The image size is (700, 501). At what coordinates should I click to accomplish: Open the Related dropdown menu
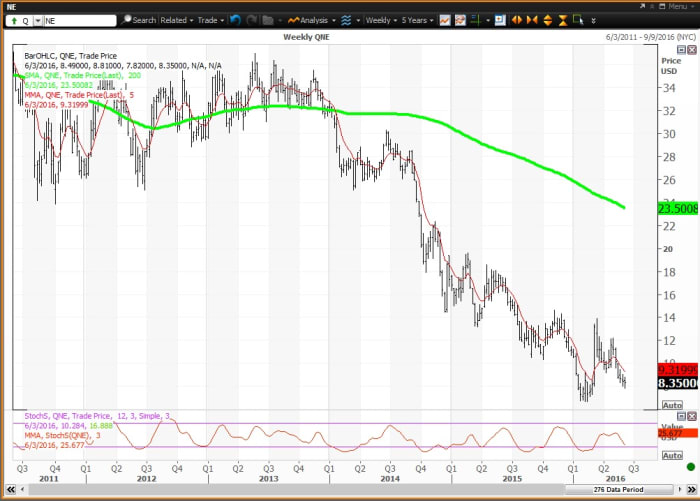[x=177, y=19]
